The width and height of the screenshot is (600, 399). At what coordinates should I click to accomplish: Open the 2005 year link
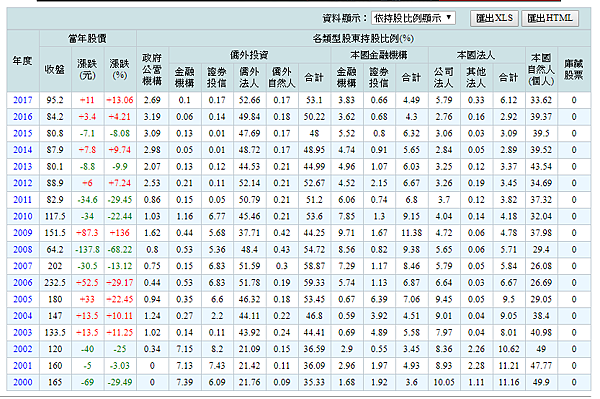point(23,300)
